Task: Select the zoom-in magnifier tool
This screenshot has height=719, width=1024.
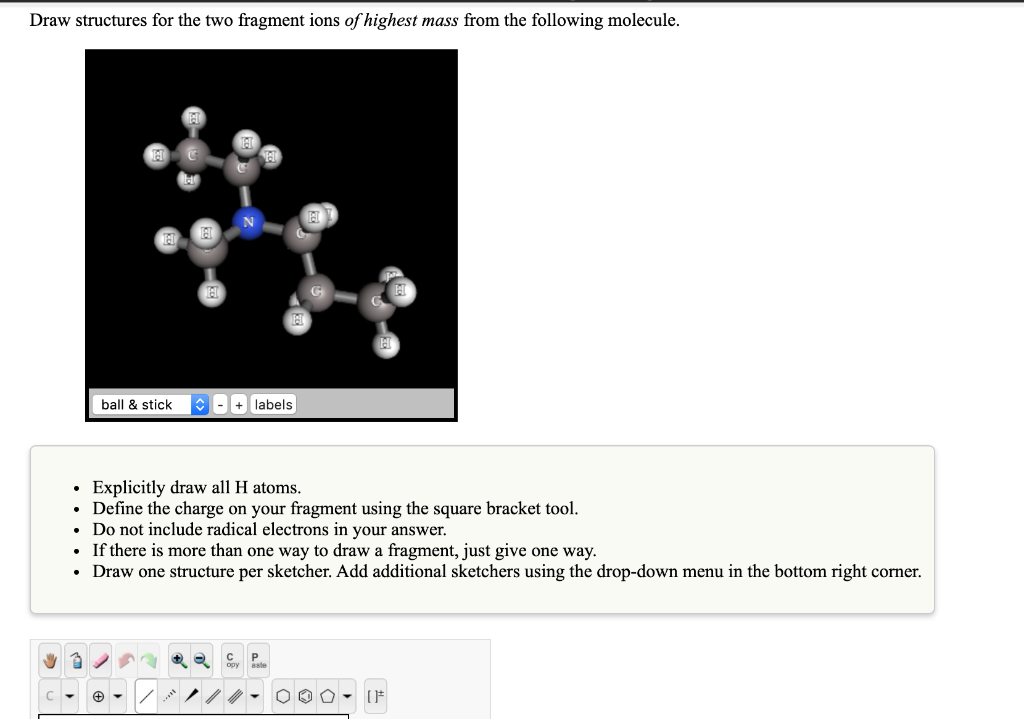Action: click(x=178, y=659)
